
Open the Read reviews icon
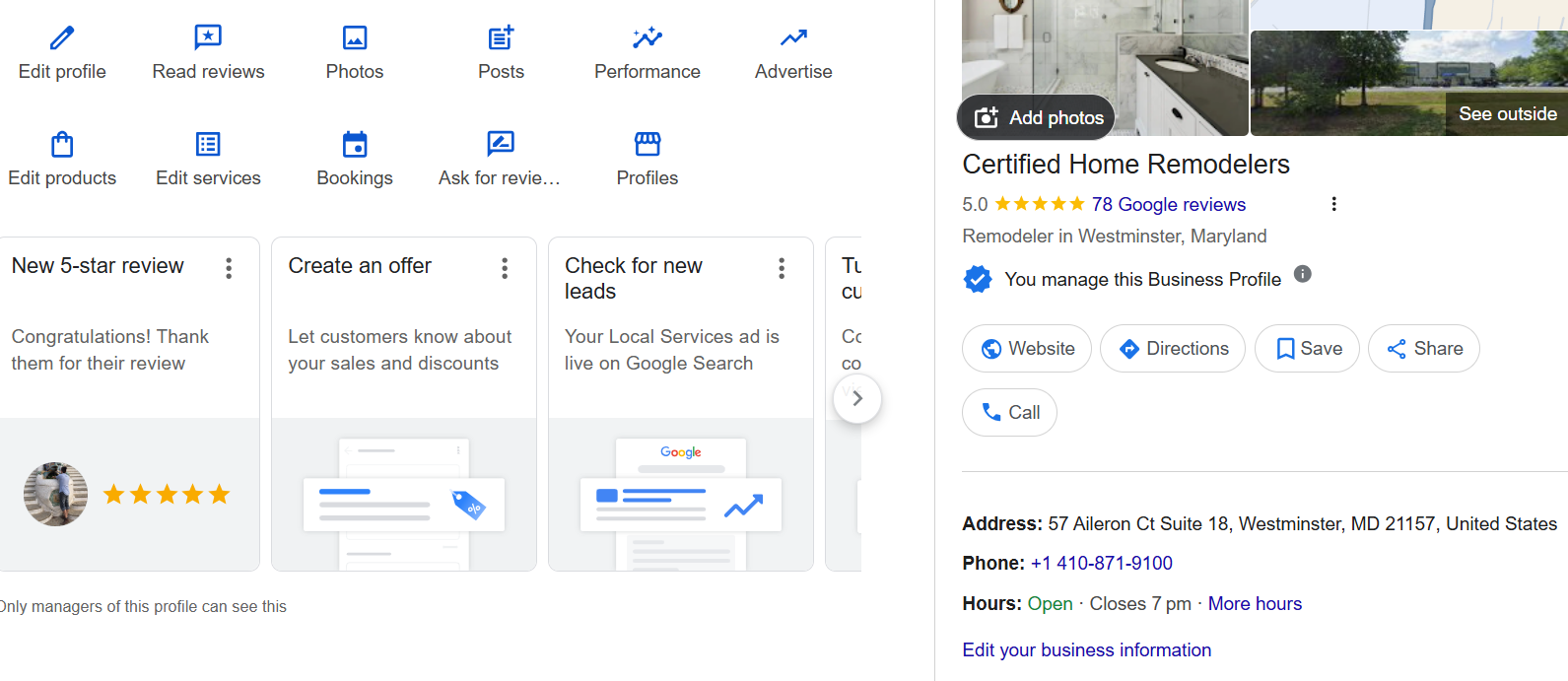point(208,38)
